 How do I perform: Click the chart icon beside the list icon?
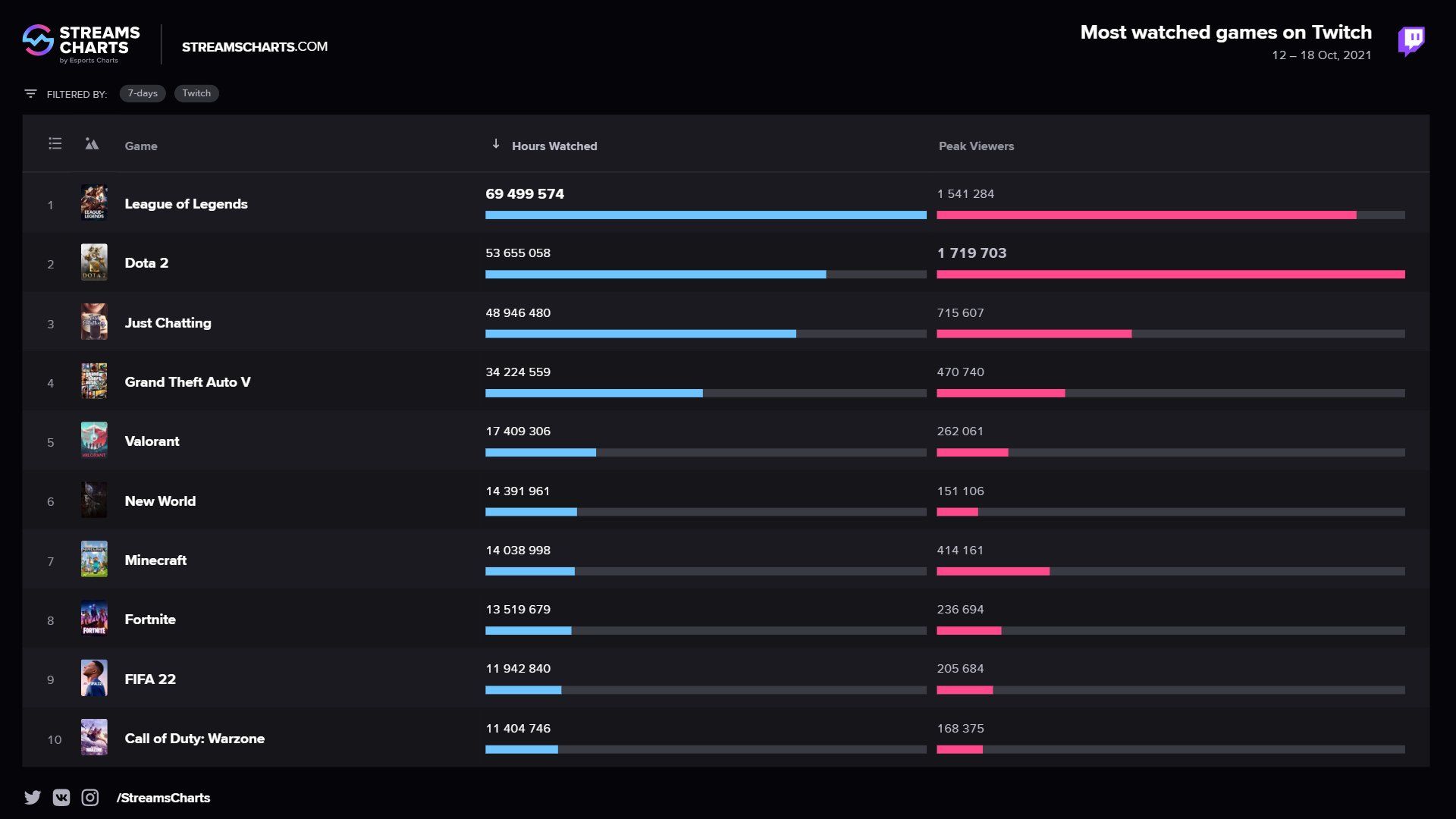[x=91, y=143]
